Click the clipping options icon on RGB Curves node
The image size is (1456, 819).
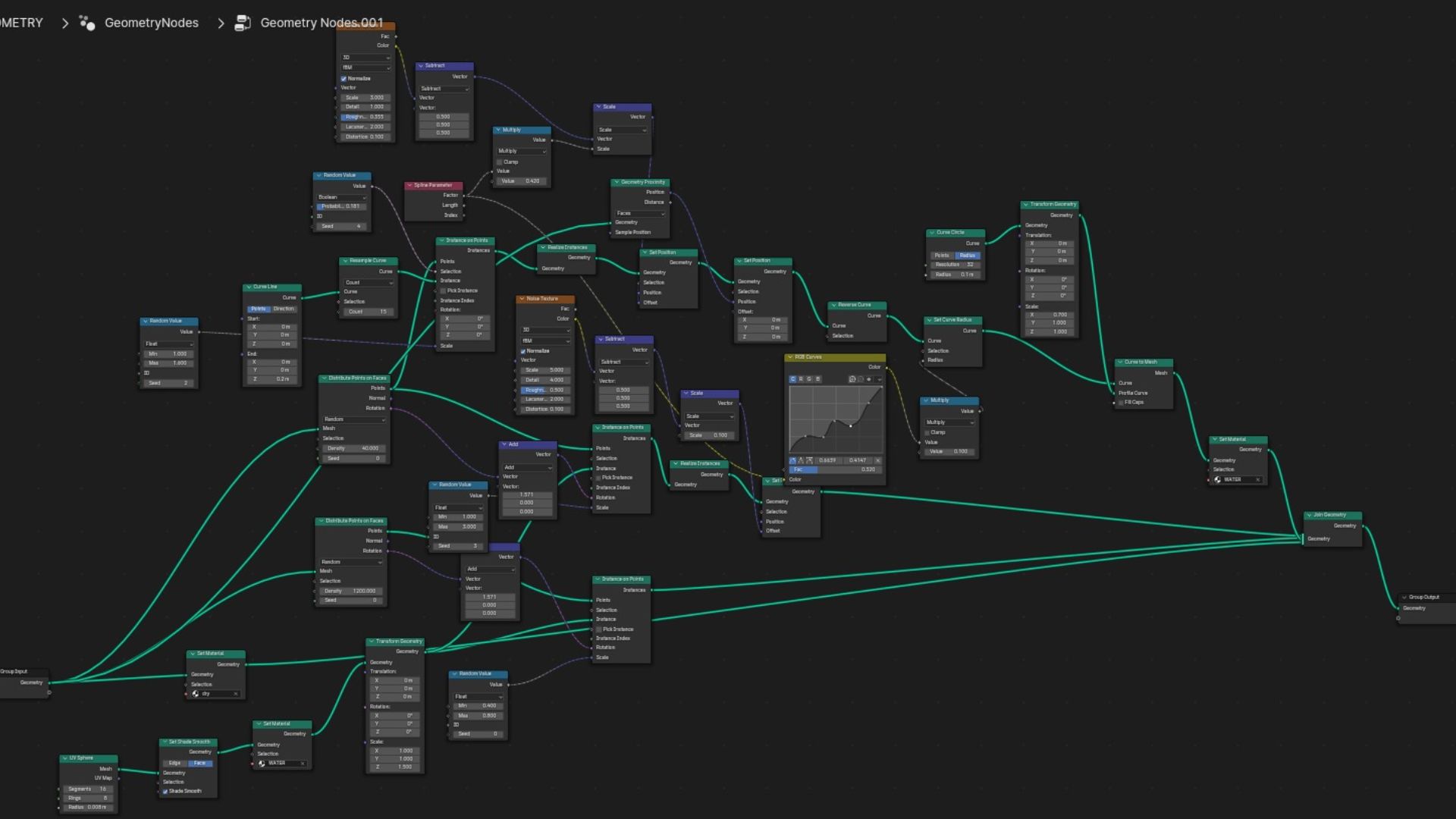870,379
